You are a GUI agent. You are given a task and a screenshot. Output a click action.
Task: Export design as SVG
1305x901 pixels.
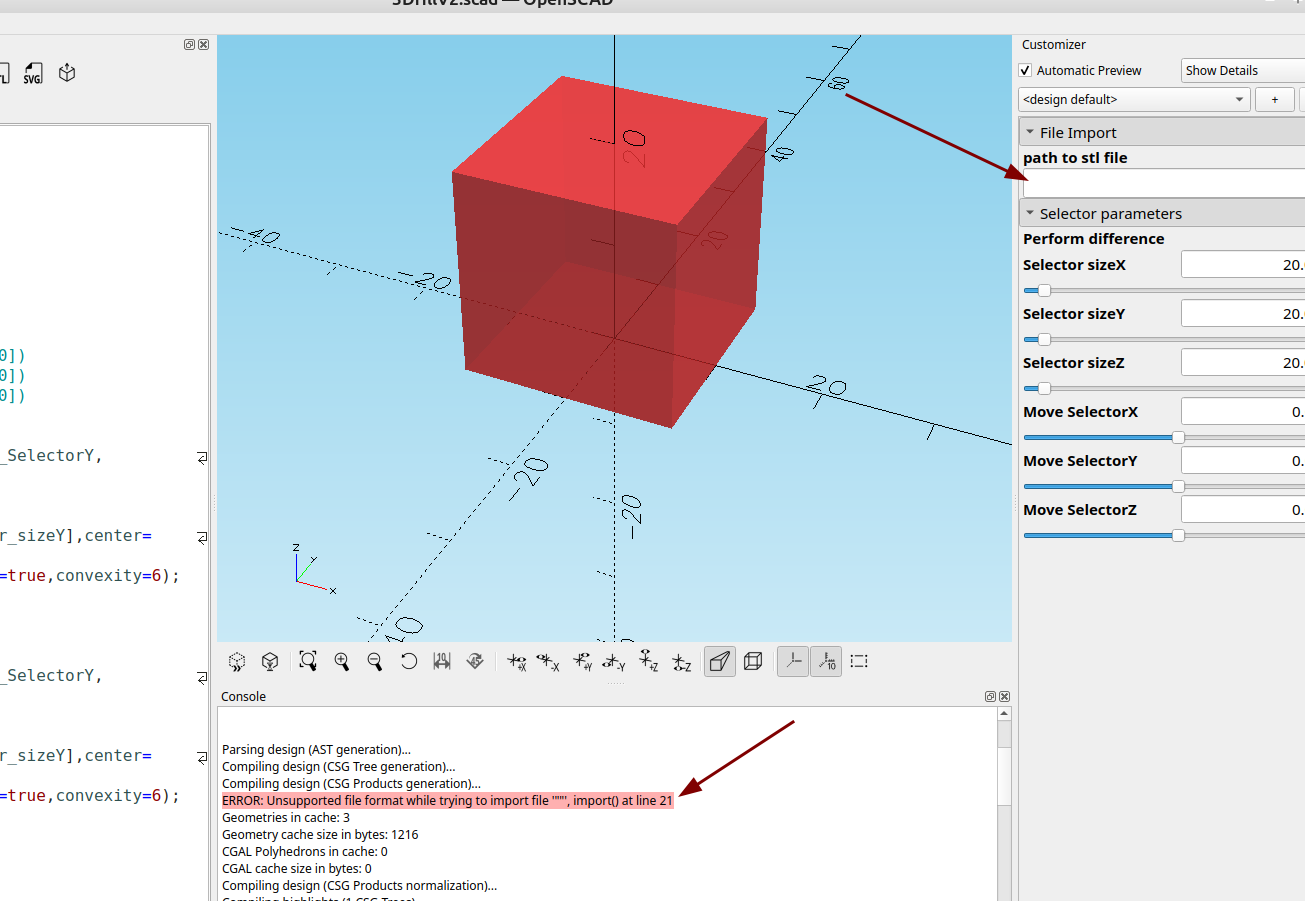pos(33,73)
